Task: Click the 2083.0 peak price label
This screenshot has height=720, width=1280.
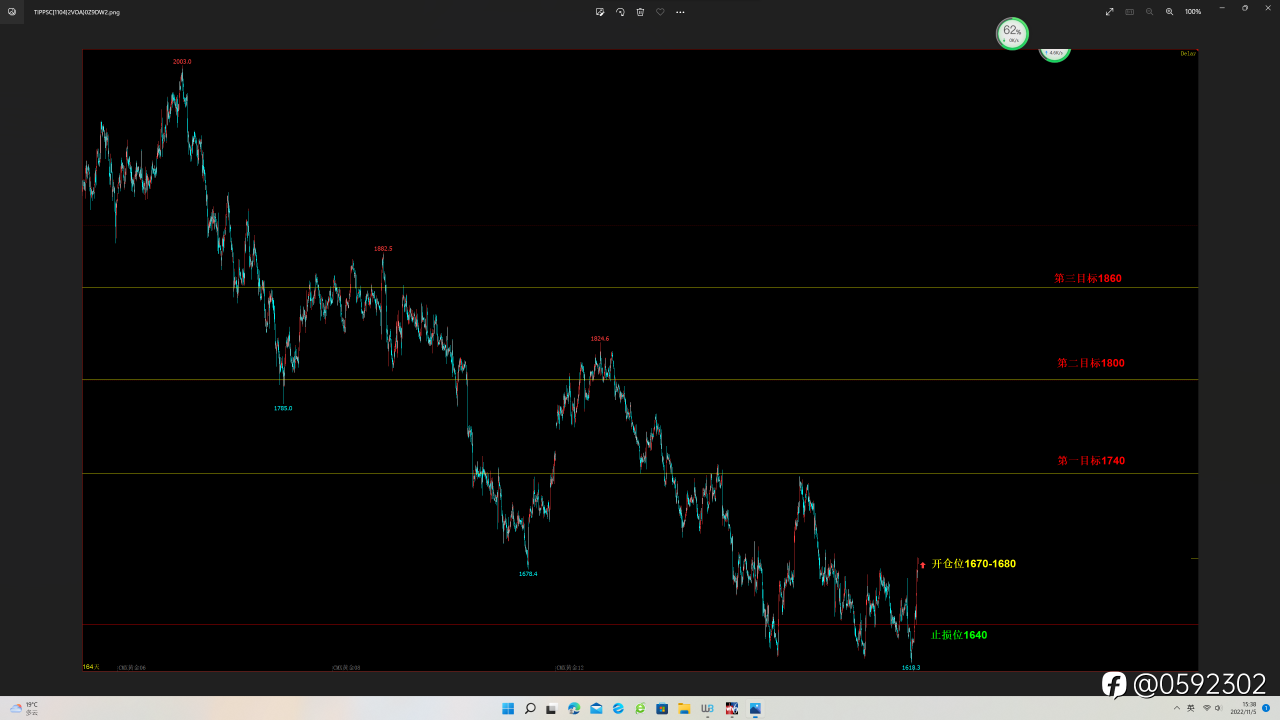Action: coord(182,62)
